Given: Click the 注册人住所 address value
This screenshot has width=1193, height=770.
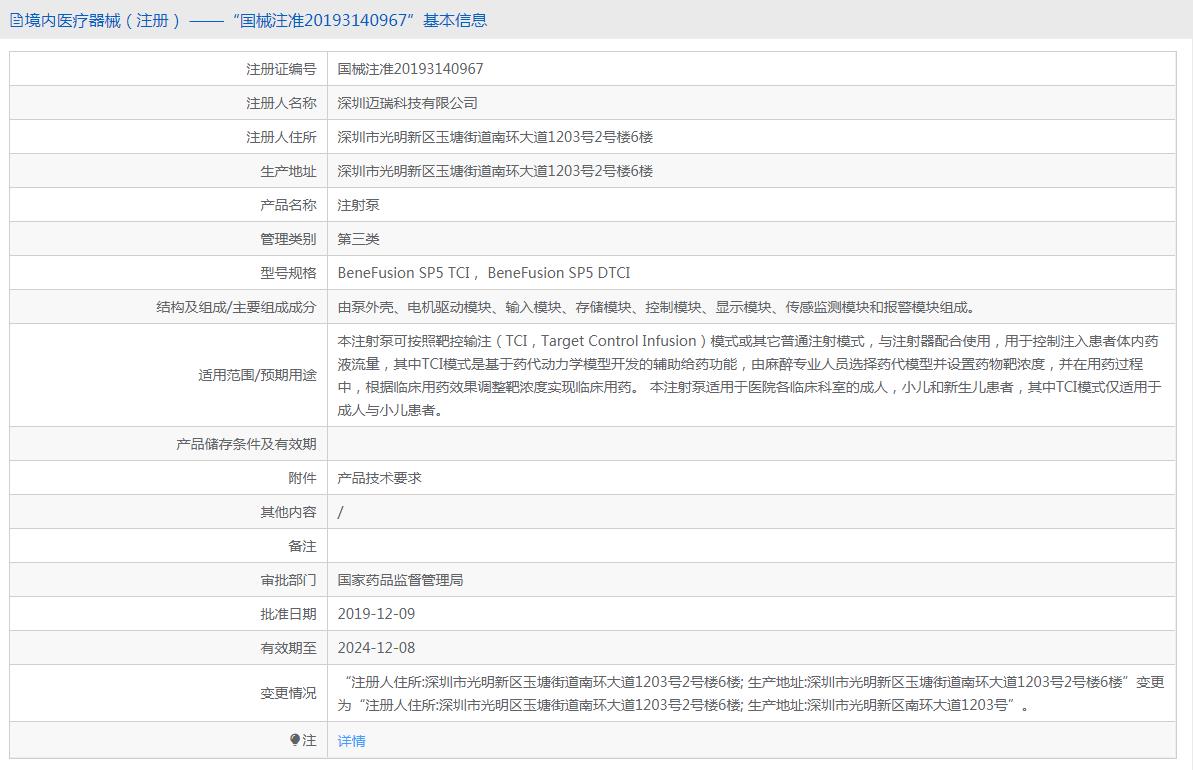Looking at the screenshot, I should click(495, 137).
